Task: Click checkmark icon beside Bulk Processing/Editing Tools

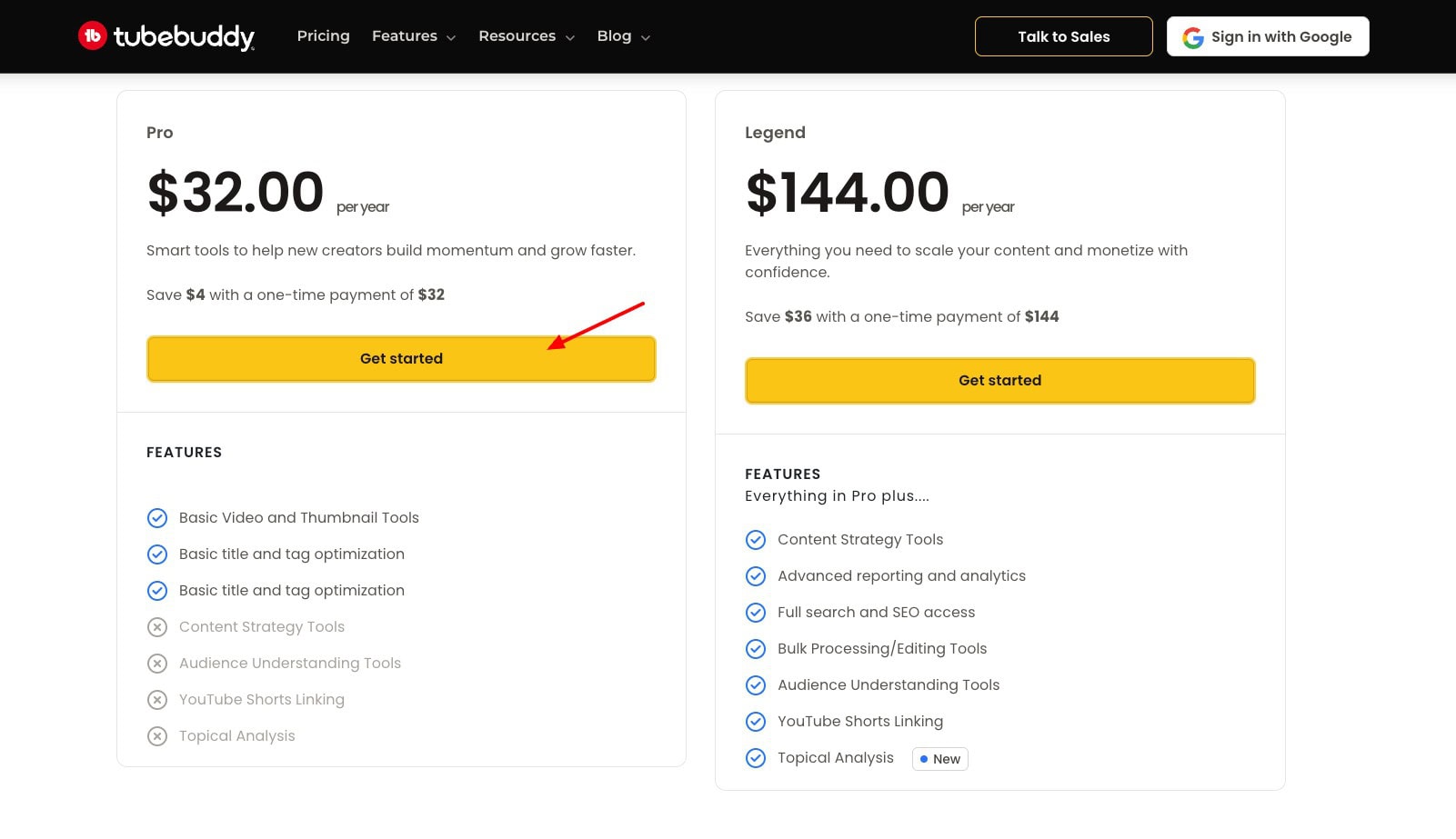Action: [756, 649]
